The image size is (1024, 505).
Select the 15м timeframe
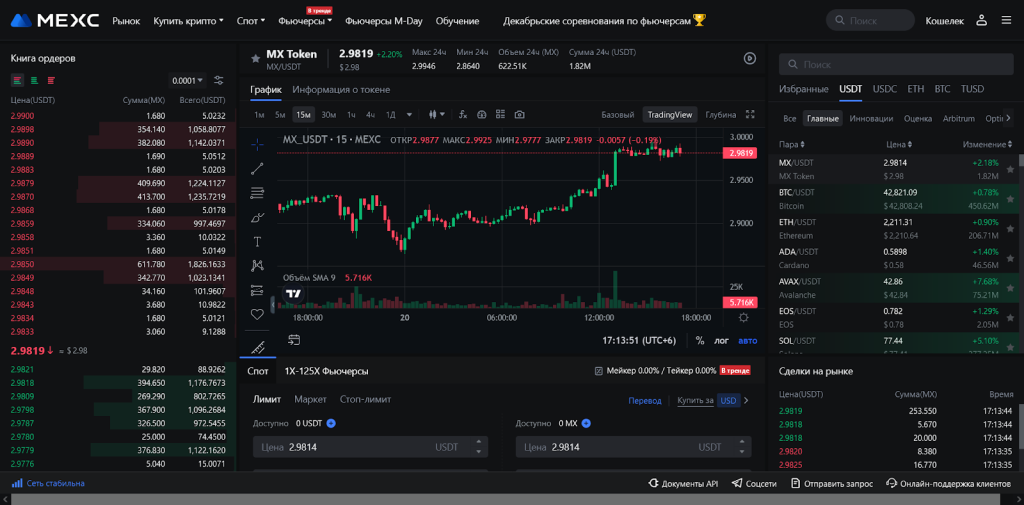click(303, 114)
